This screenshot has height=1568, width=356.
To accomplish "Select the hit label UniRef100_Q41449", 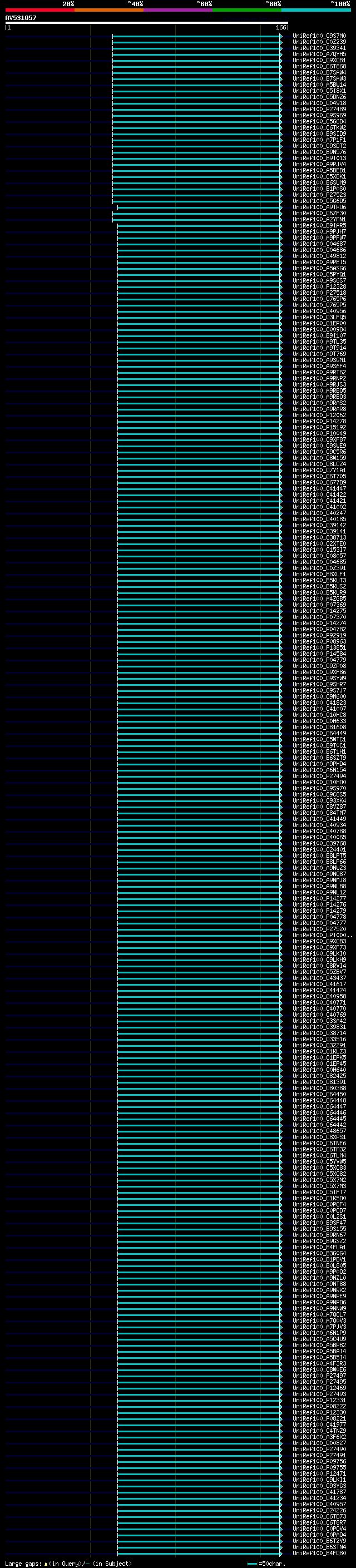I will (x=319, y=819).
